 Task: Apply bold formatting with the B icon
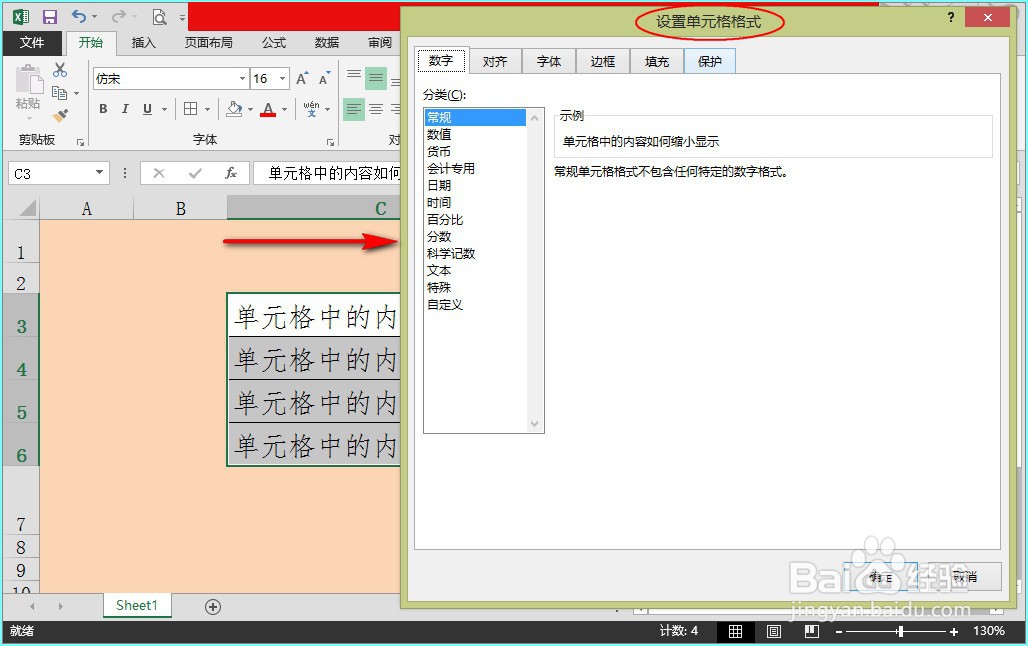(103, 107)
